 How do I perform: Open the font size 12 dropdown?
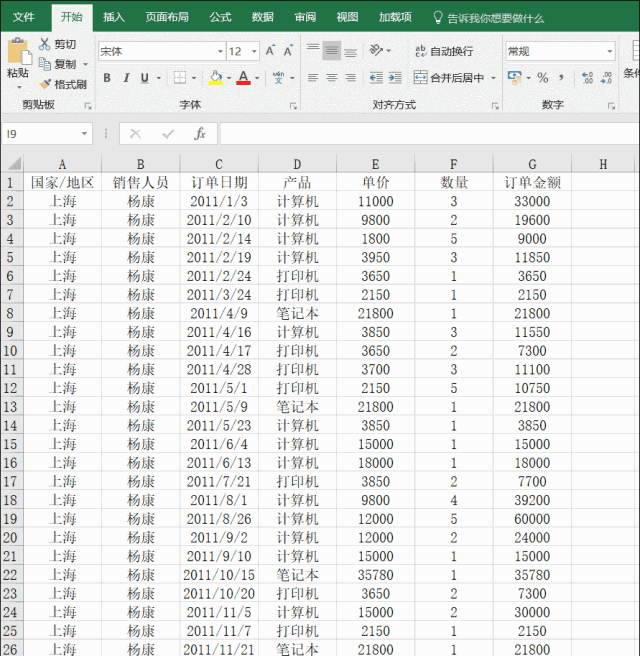(x=254, y=51)
